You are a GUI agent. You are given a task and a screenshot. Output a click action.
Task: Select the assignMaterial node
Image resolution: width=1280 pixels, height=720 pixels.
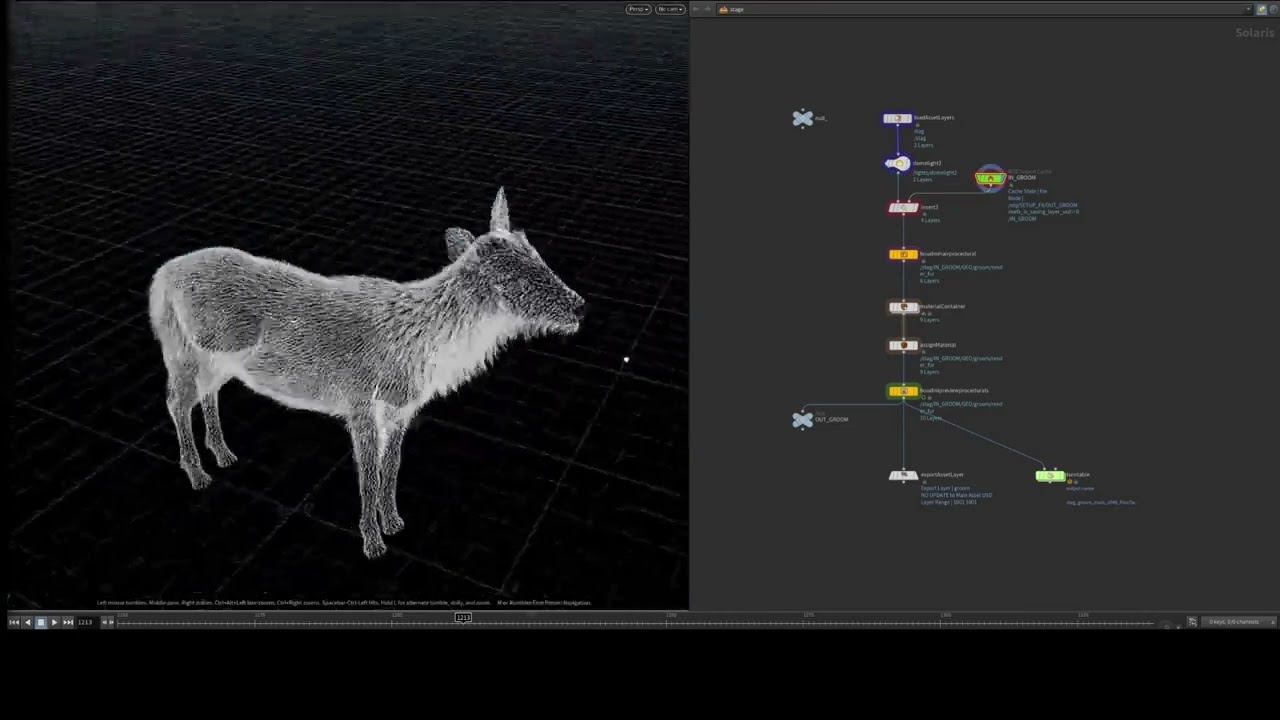tap(903, 346)
